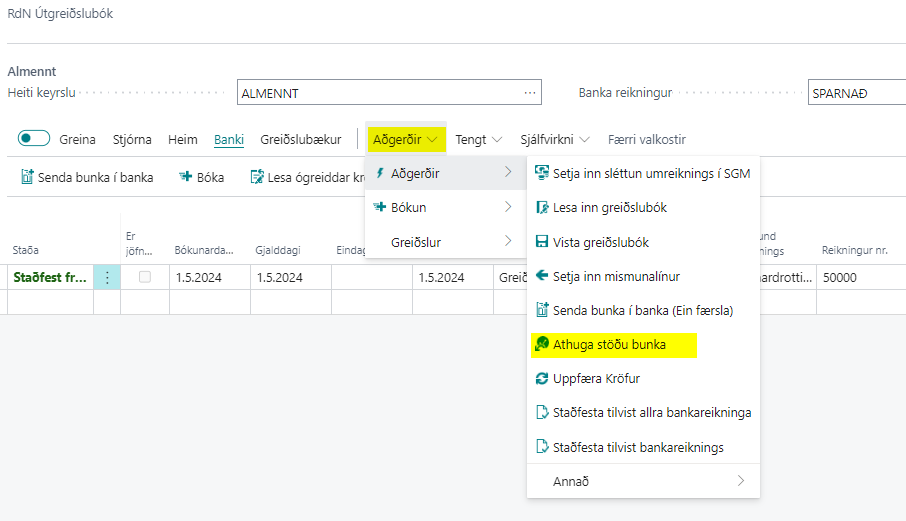Click the Lesa inn greiðslubók icon
The width and height of the screenshot is (906, 521).
point(542,208)
